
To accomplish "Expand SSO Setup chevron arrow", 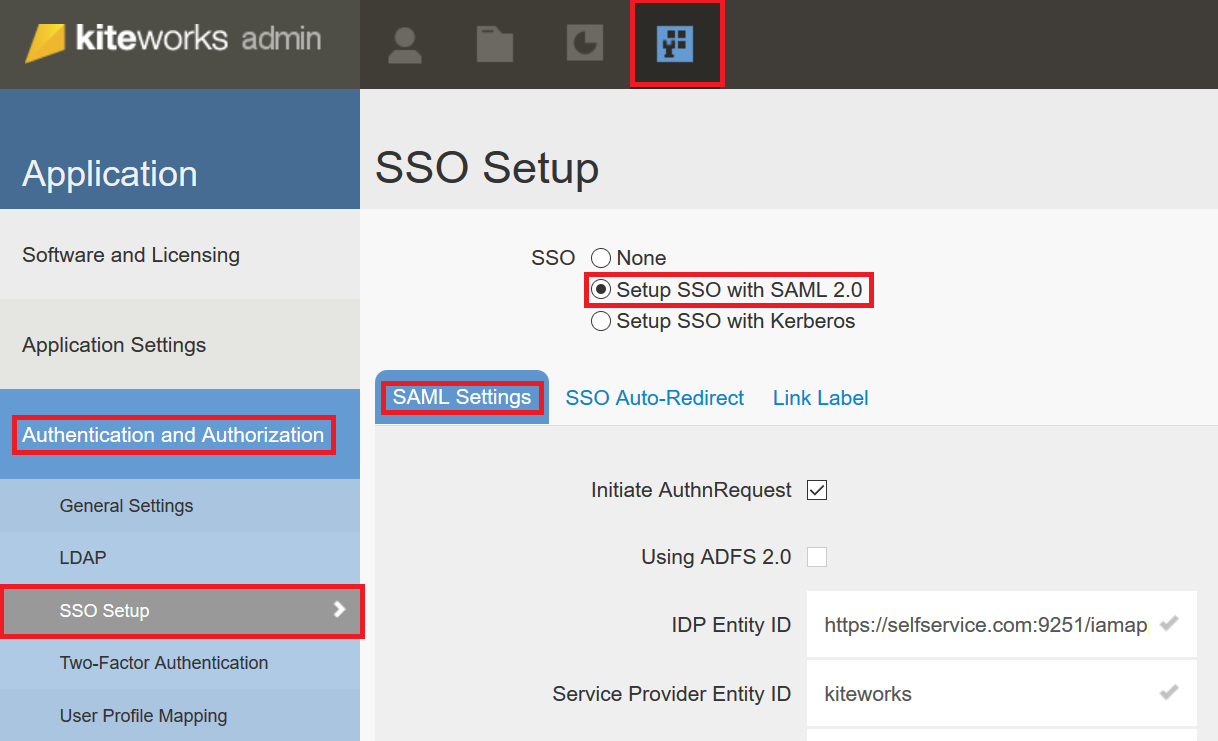I will [x=339, y=609].
